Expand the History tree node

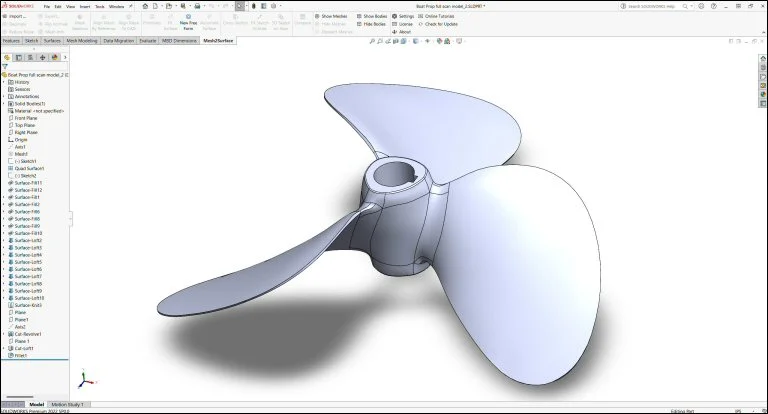coord(4,82)
